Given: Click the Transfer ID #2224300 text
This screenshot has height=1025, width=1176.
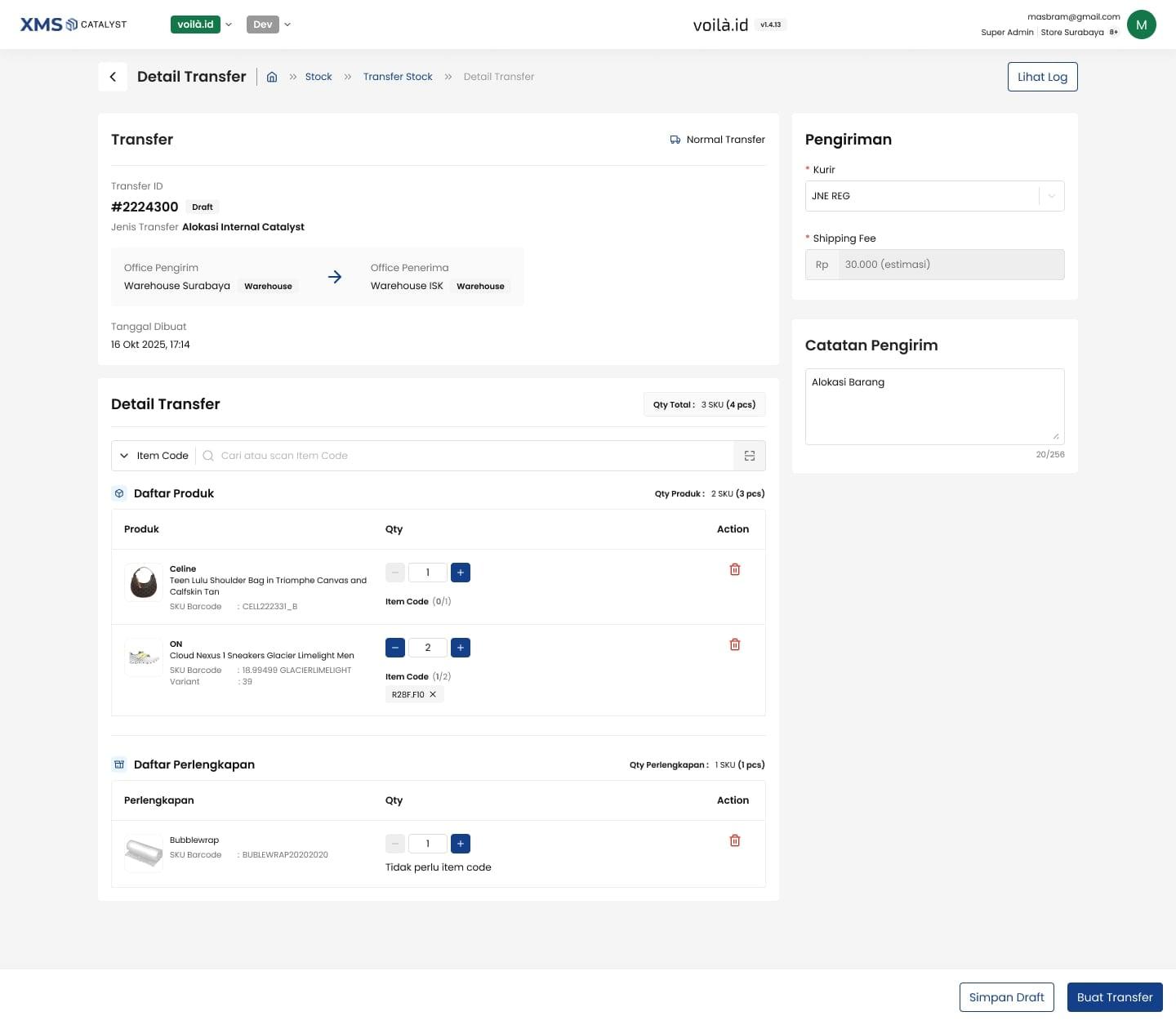Looking at the screenshot, I should pyautogui.click(x=145, y=207).
